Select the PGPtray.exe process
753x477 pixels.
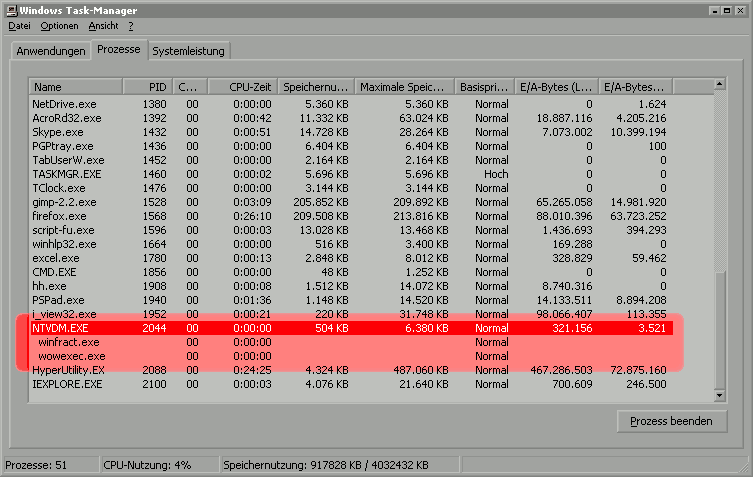351,146
